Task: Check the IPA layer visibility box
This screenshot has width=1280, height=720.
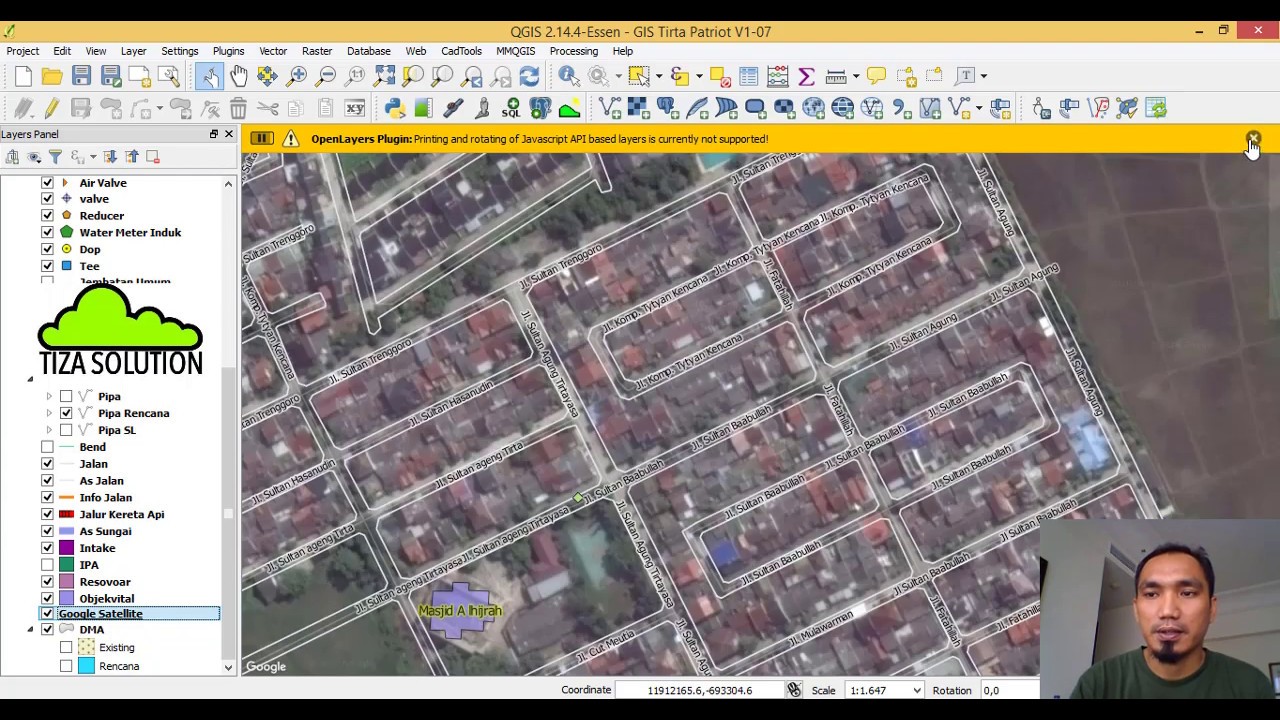Action: point(47,565)
